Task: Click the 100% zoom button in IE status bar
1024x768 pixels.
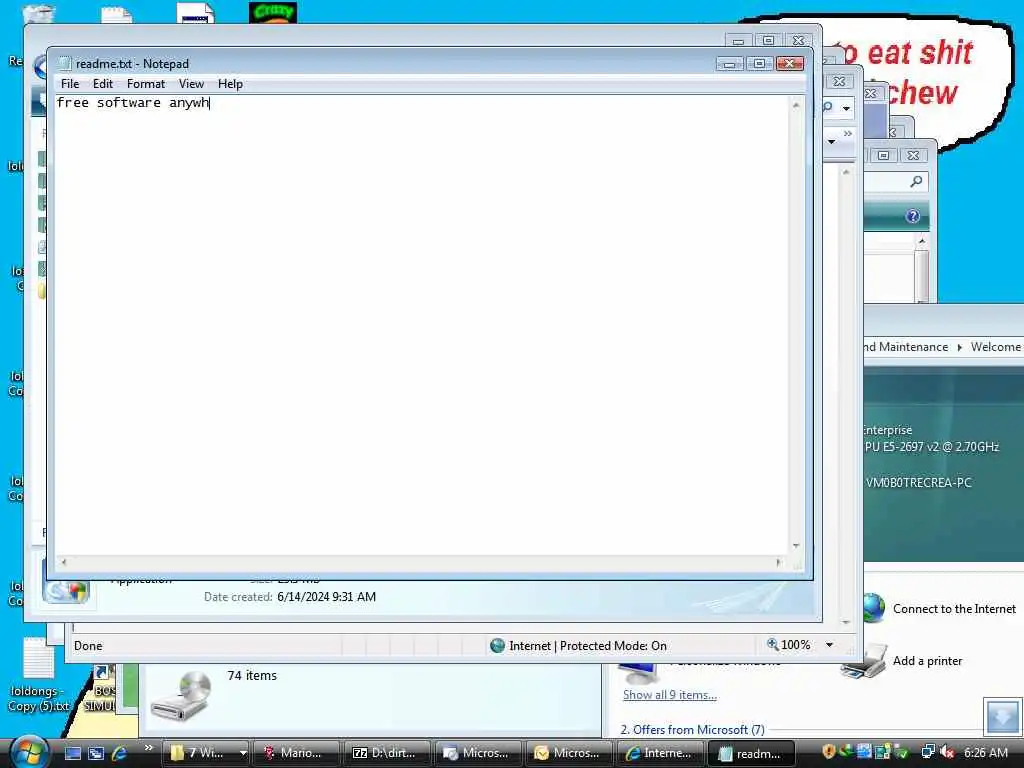Action: tap(789, 645)
